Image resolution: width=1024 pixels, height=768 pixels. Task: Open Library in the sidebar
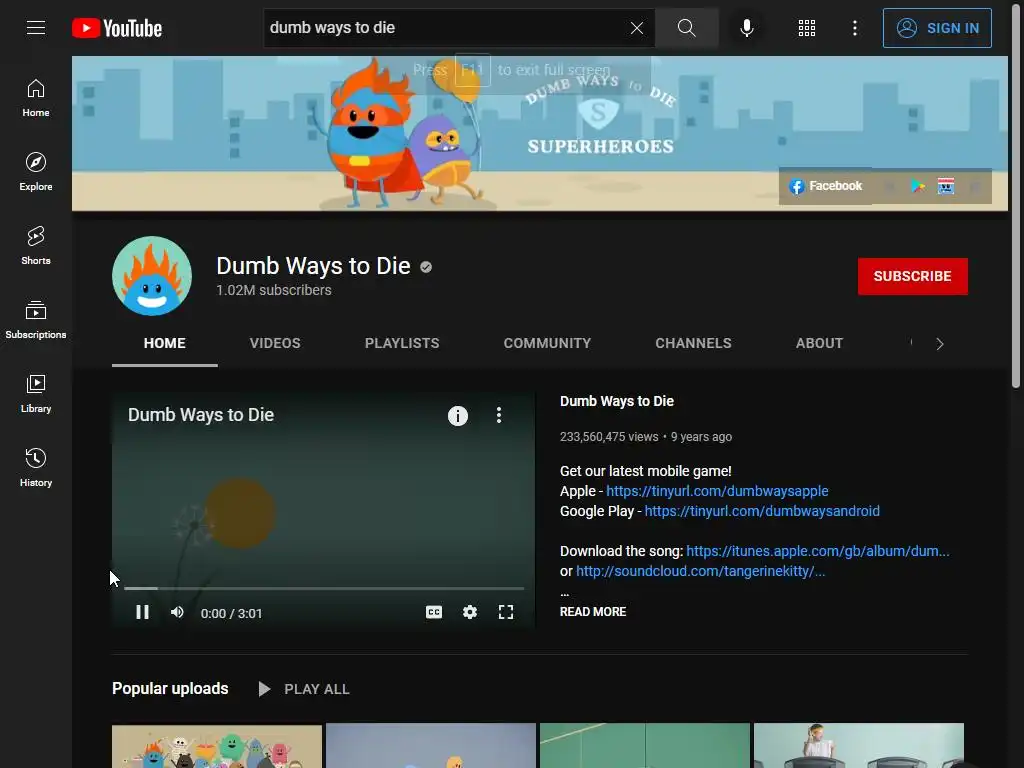pos(36,394)
